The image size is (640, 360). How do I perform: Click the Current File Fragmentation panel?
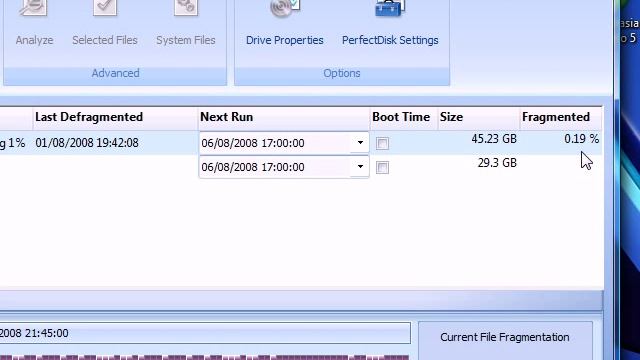click(x=505, y=340)
